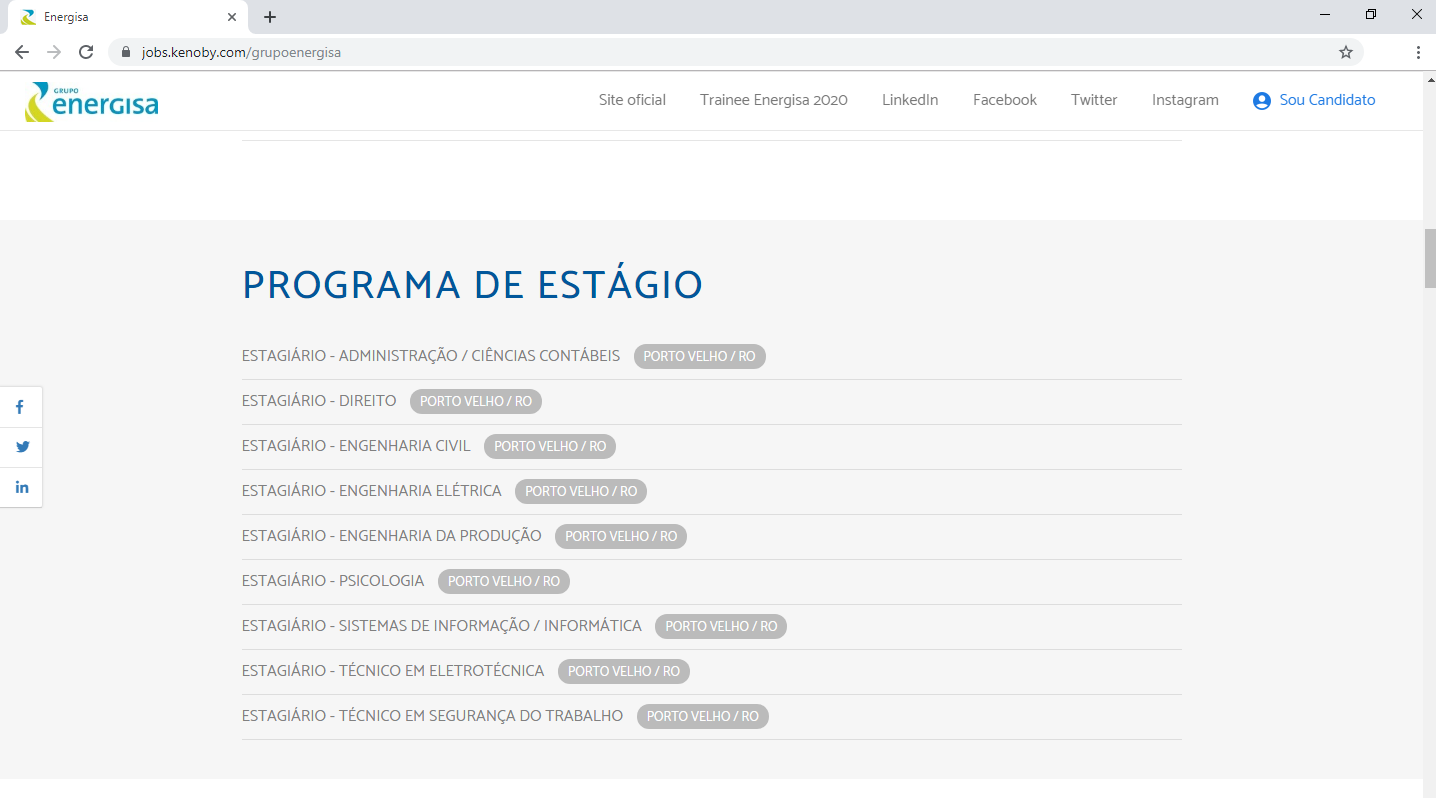Open Estagiário - Psicologia job listing
Viewport: 1436px width, 798px height.
tap(333, 581)
